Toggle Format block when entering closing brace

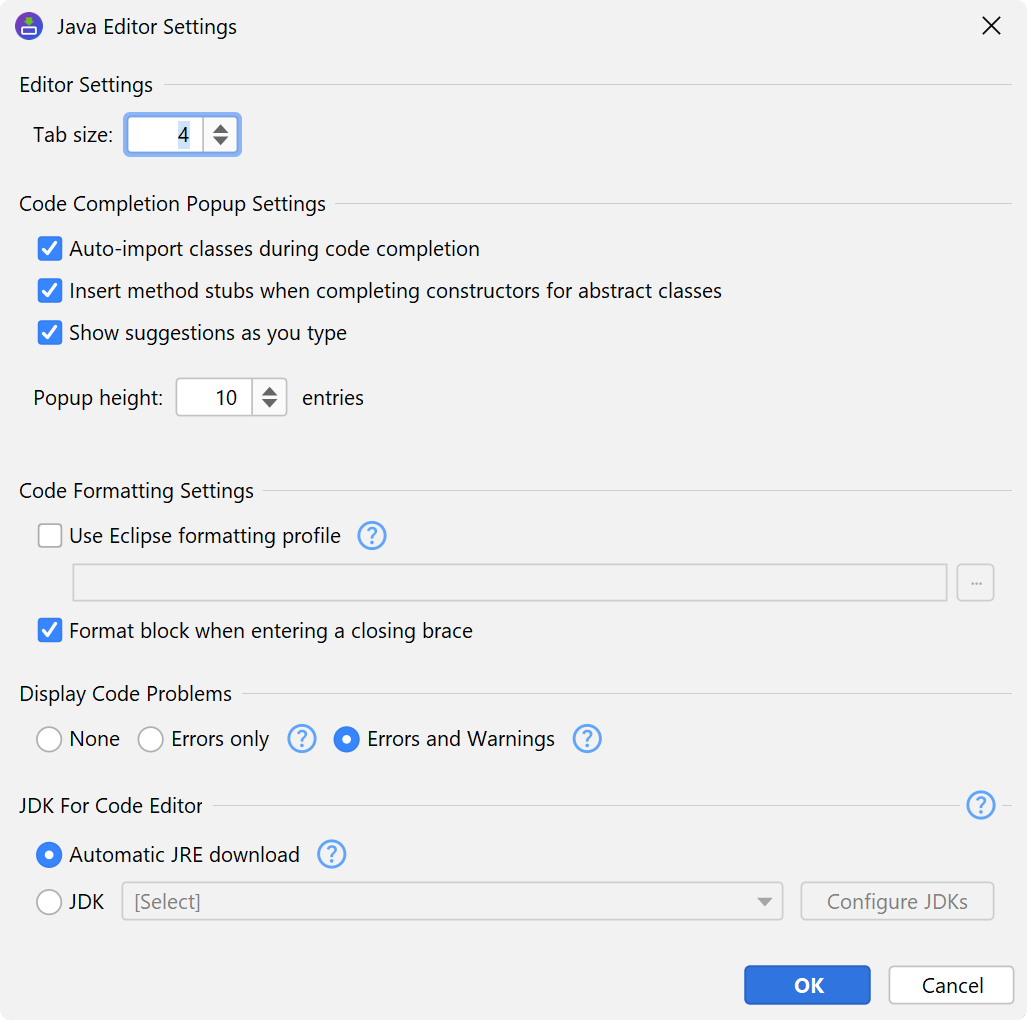50,631
